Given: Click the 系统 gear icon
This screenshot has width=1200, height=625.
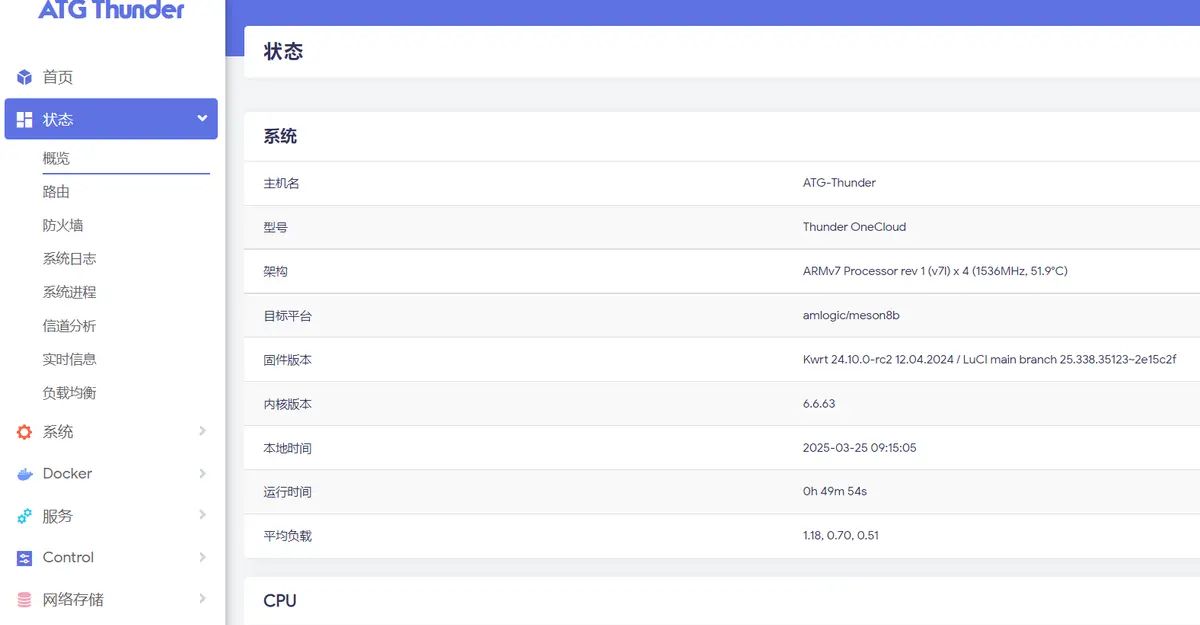Looking at the screenshot, I should click(25, 432).
